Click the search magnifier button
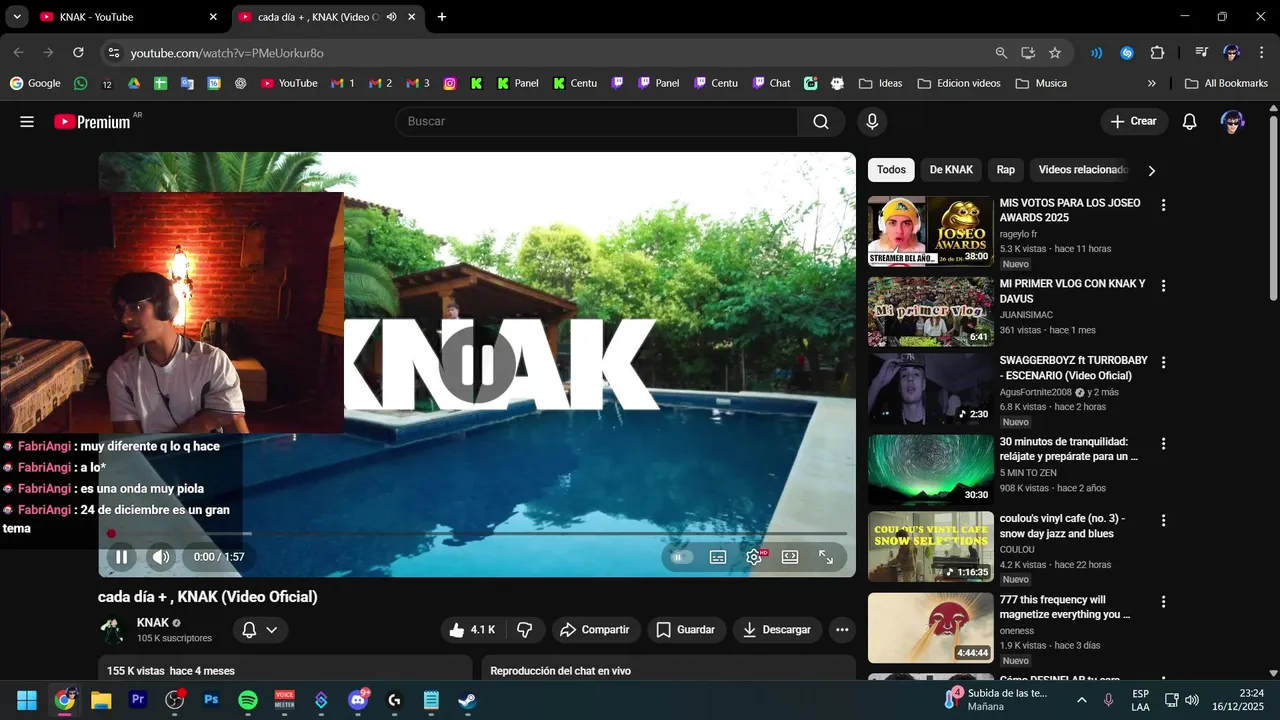Viewport: 1280px width, 720px height. tap(821, 122)
